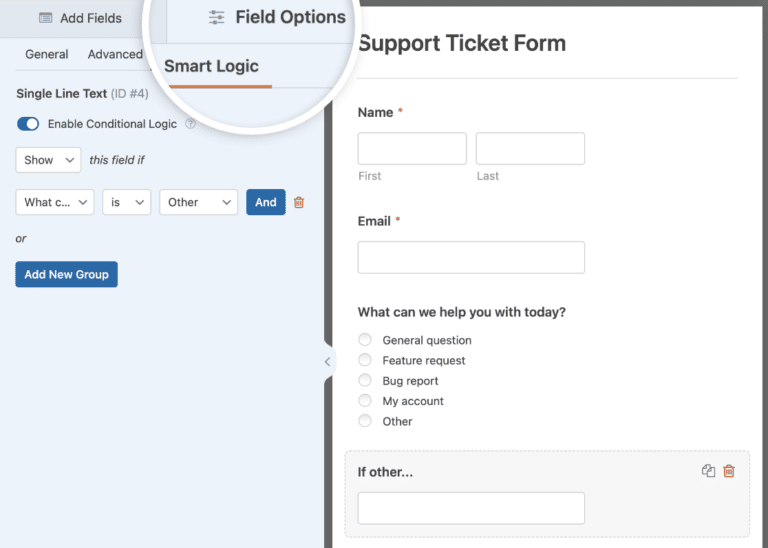Open the Show action dropdown
The image size is (768, 548).
click(x=48, y=160)
